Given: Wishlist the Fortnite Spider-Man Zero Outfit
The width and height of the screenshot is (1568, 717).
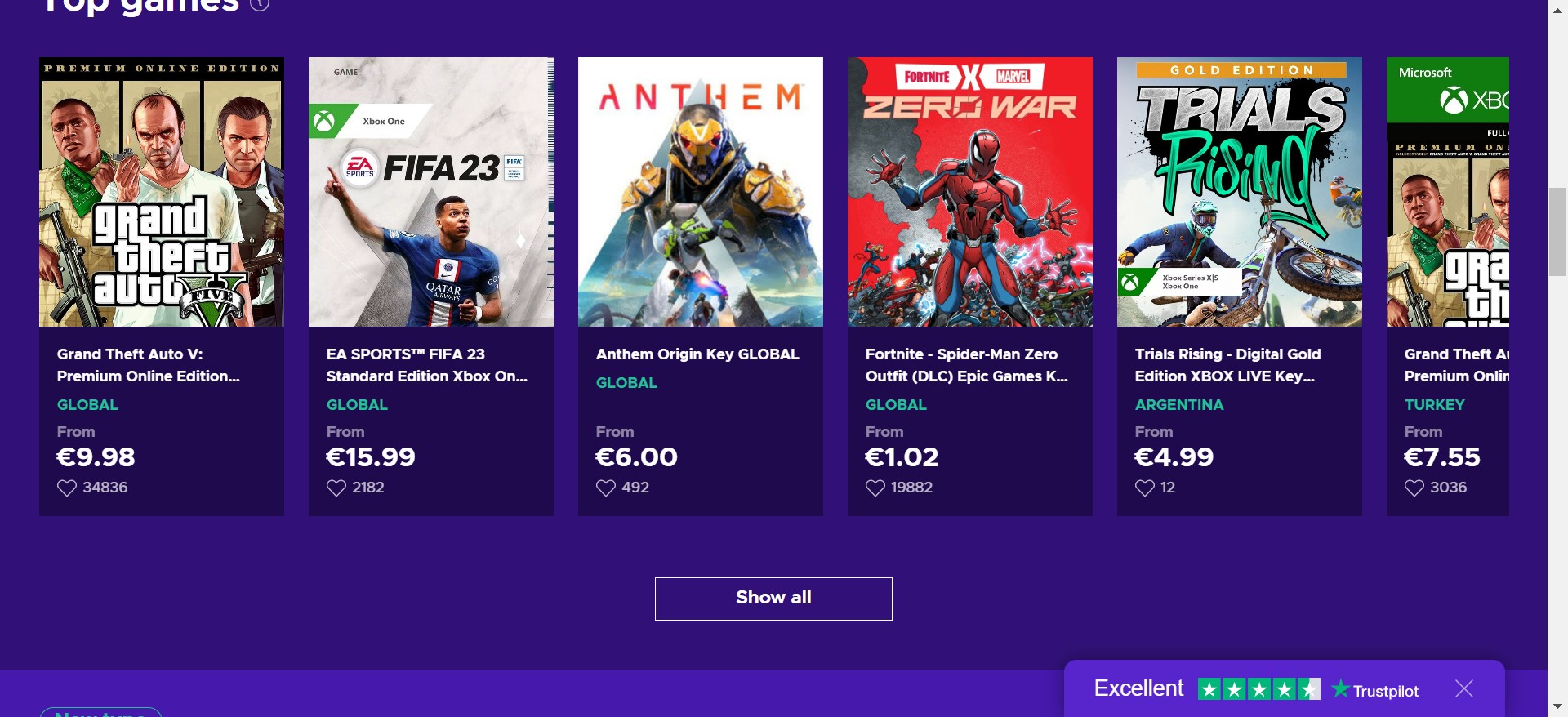Looking at the screenshot, I should pos(875,488).
